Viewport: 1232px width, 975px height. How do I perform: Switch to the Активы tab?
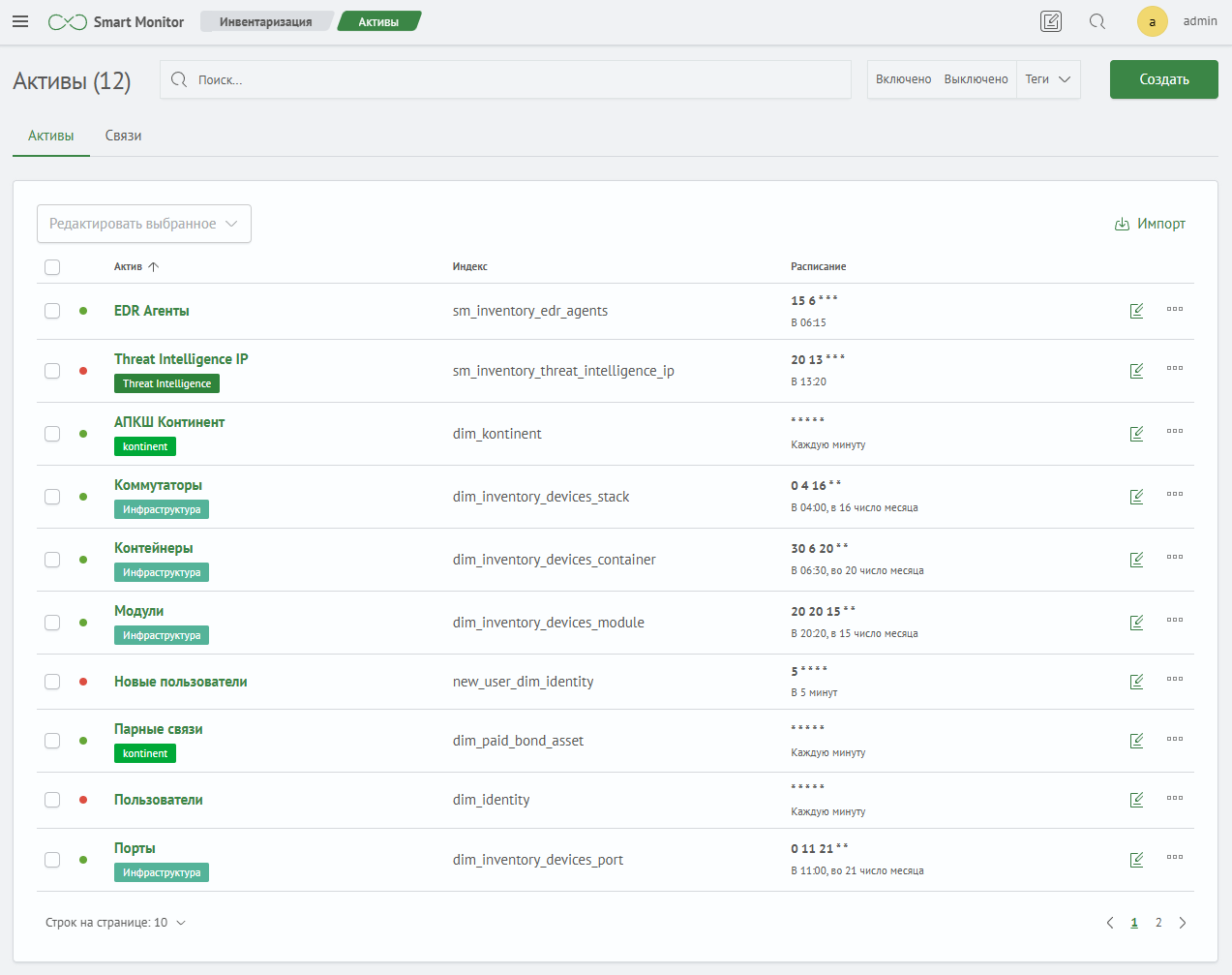(51, 136)
